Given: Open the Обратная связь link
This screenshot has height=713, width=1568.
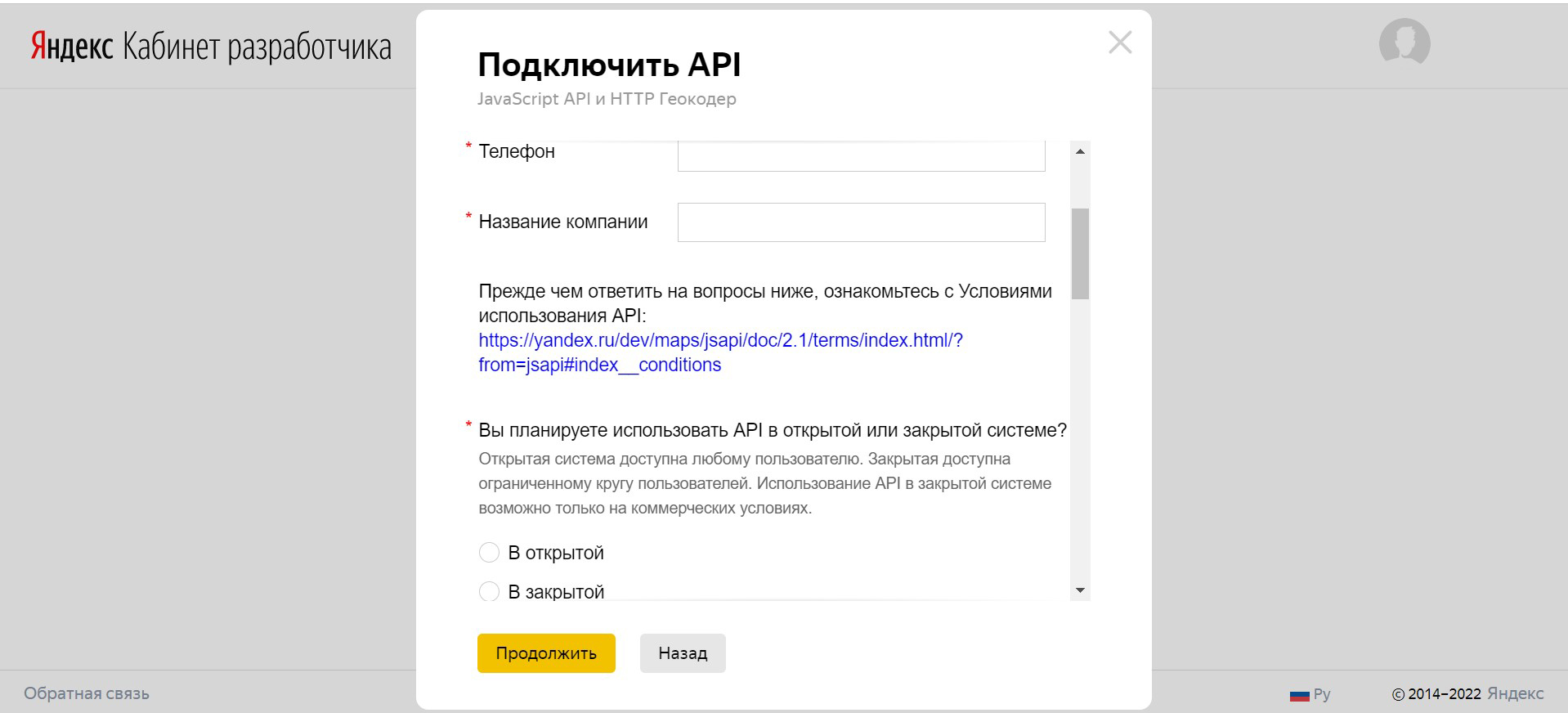Looking at the screenshot, I should point(87,693).
